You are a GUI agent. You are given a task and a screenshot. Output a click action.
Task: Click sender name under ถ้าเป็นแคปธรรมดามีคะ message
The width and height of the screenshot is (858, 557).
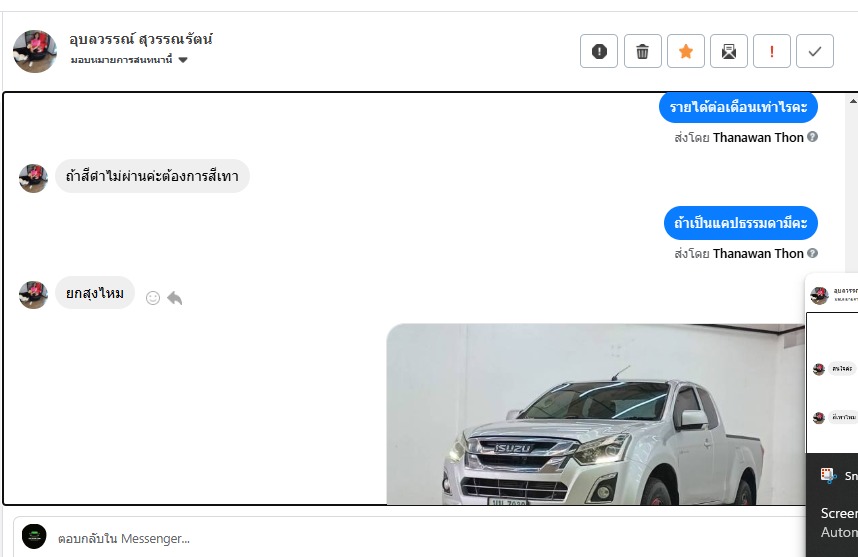click(x=758, y=253)
